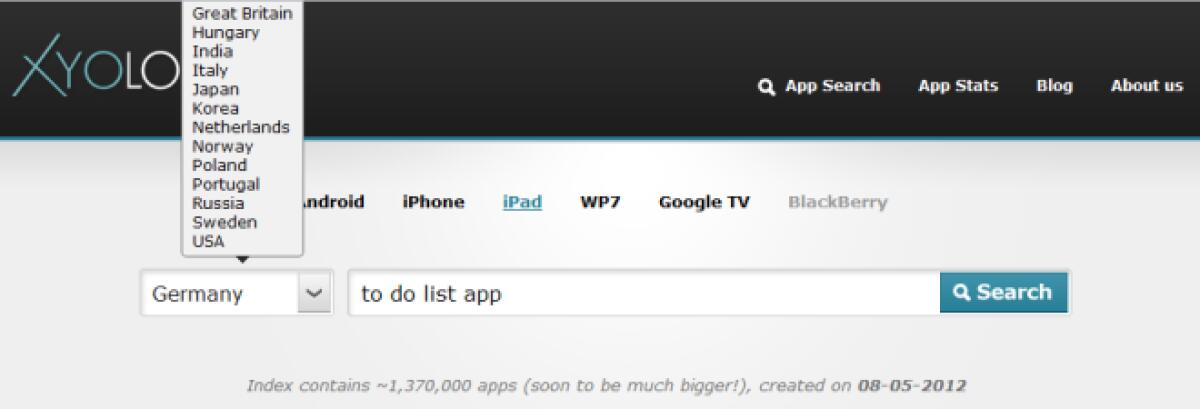Switch to the Google TV tab
The image size is (1200, 409).
point(704,202)
